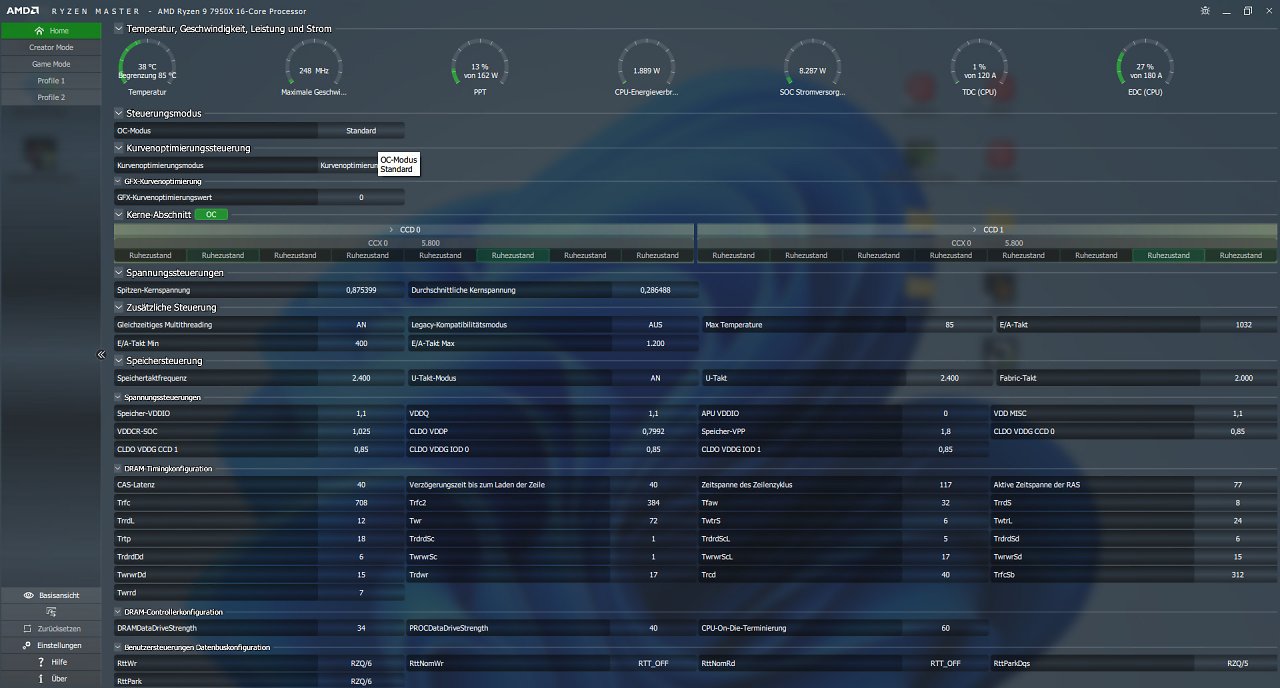Collapse the DRAM-Timingkonfiguration section
This screenshot has height=688, width=1280.
[118, 469]
